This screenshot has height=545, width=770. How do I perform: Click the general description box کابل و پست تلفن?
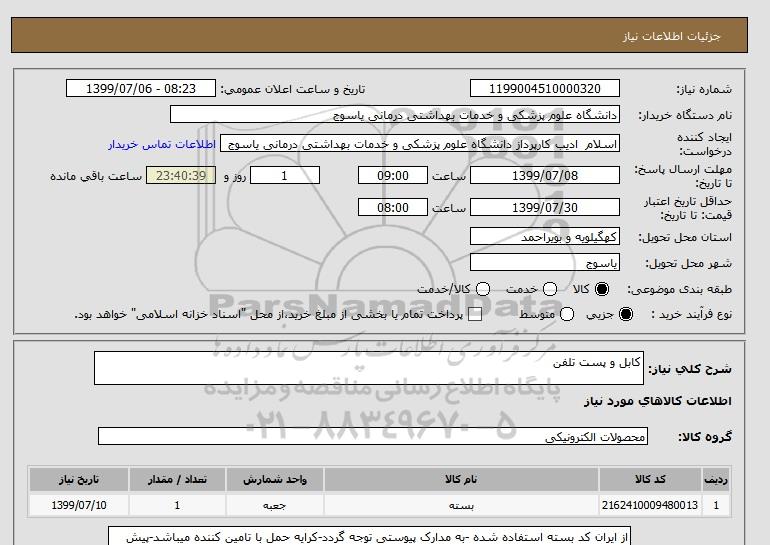point(369,368)
